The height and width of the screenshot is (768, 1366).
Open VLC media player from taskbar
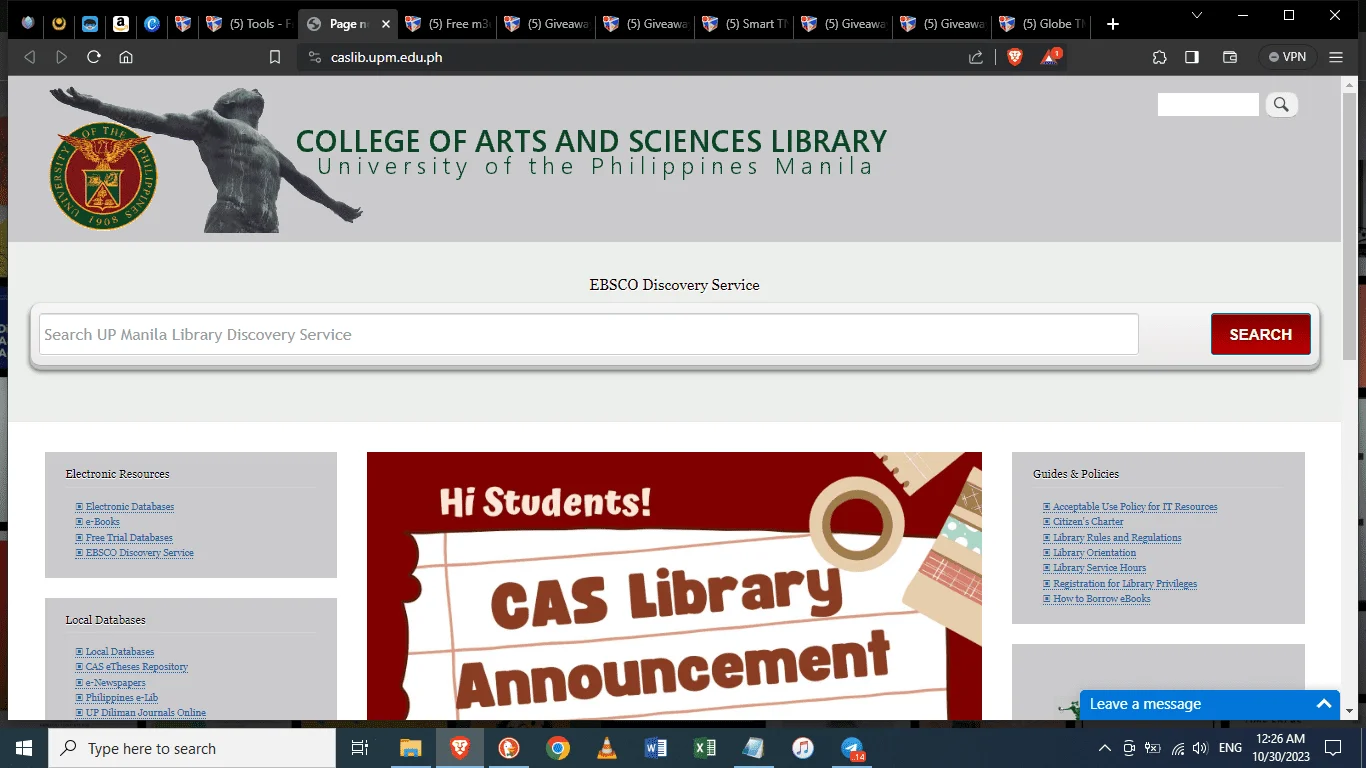tap(607, 748)
